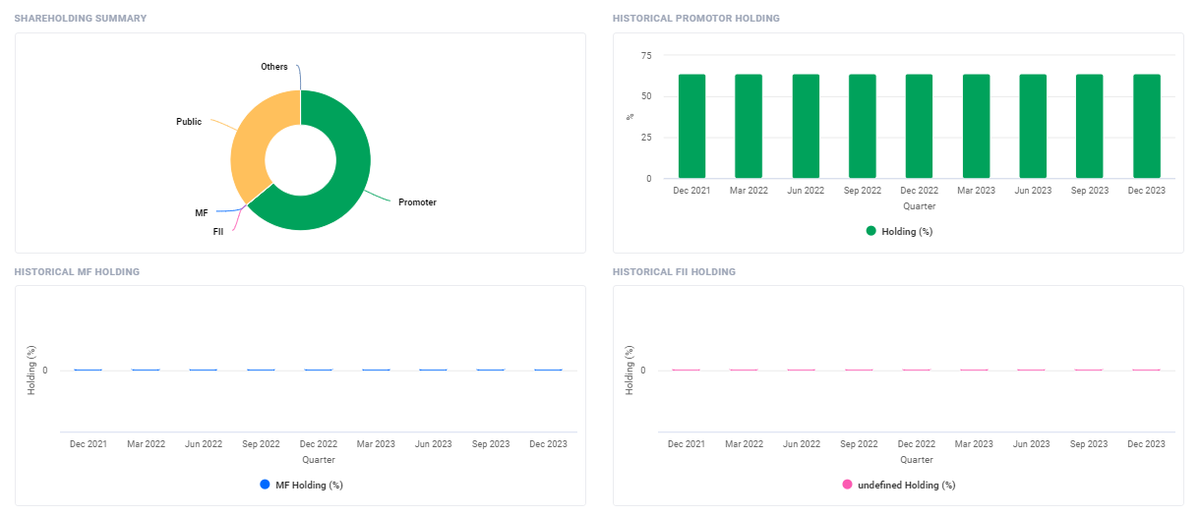Select the orange Public slice of the donut
Screen dimensions: 1200x516
(250, 150)
